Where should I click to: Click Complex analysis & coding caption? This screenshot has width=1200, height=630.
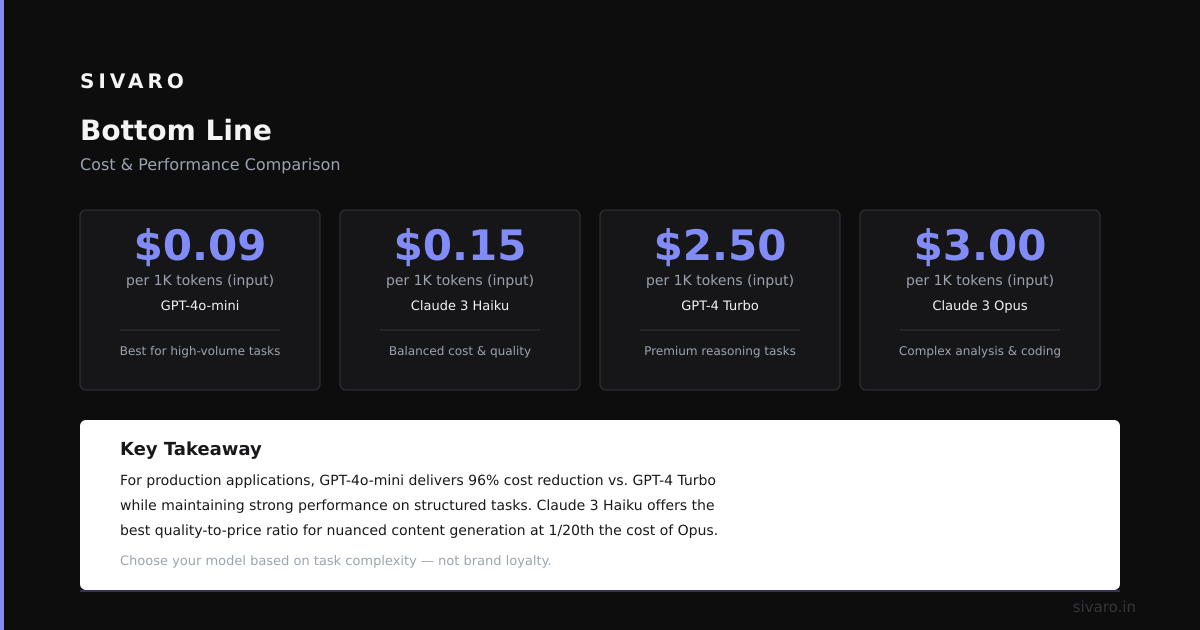coord(980,351)
